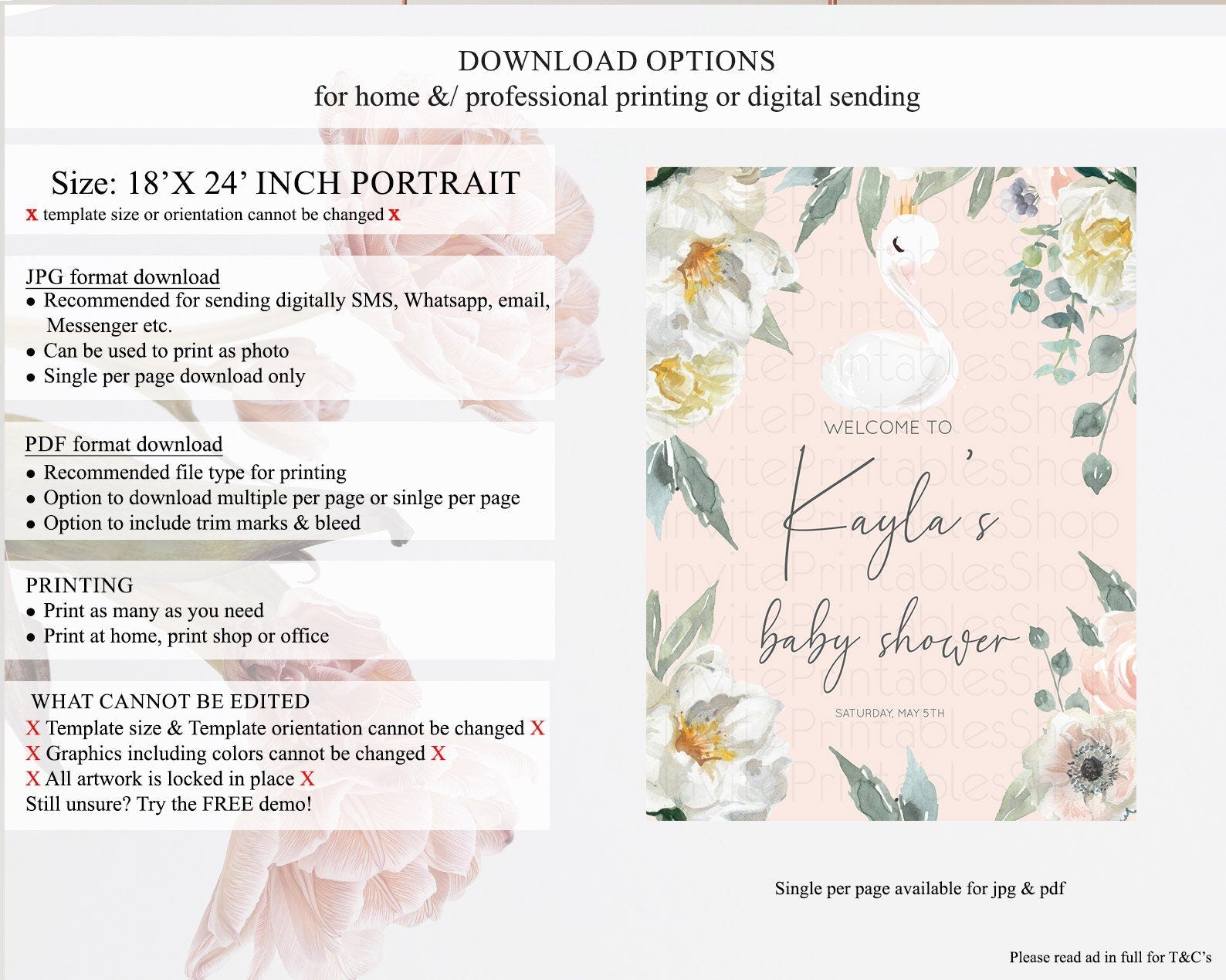Screen dimensions: 1226x980
Task: Click the red X after "cannot be changed" under Size
Action: pos(395,215)
